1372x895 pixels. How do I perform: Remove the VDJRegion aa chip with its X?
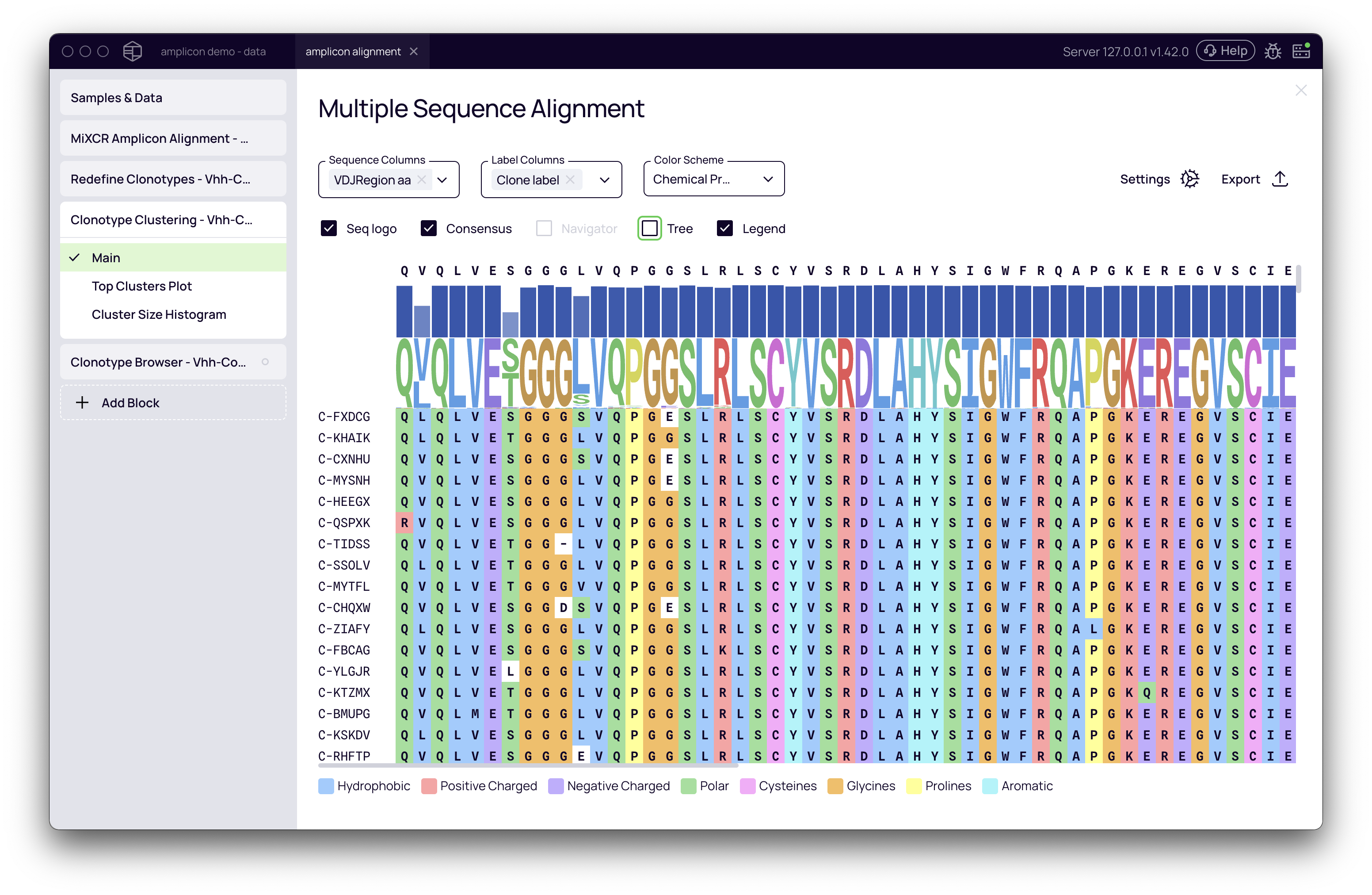click(422, 180)
